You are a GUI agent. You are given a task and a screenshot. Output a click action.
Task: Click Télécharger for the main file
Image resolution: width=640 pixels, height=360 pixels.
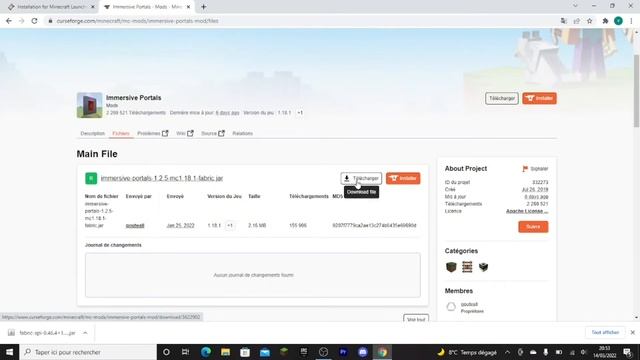(x=361, y=178)
